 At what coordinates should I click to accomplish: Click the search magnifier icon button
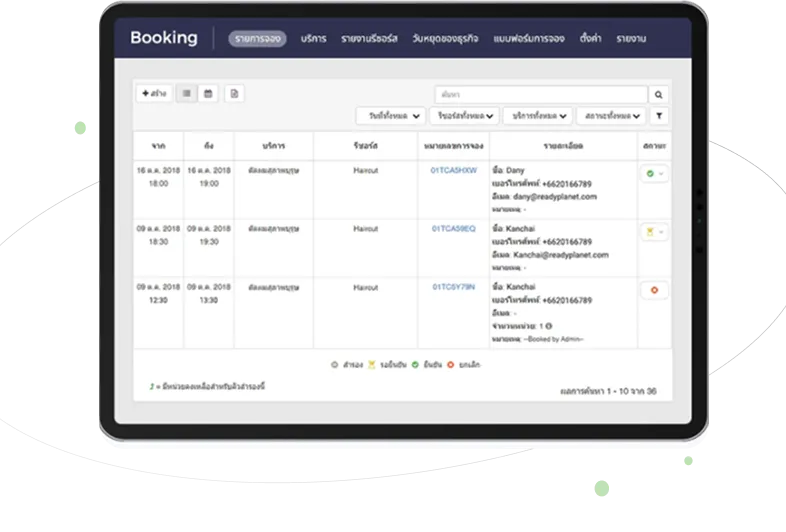click(658, 94)
